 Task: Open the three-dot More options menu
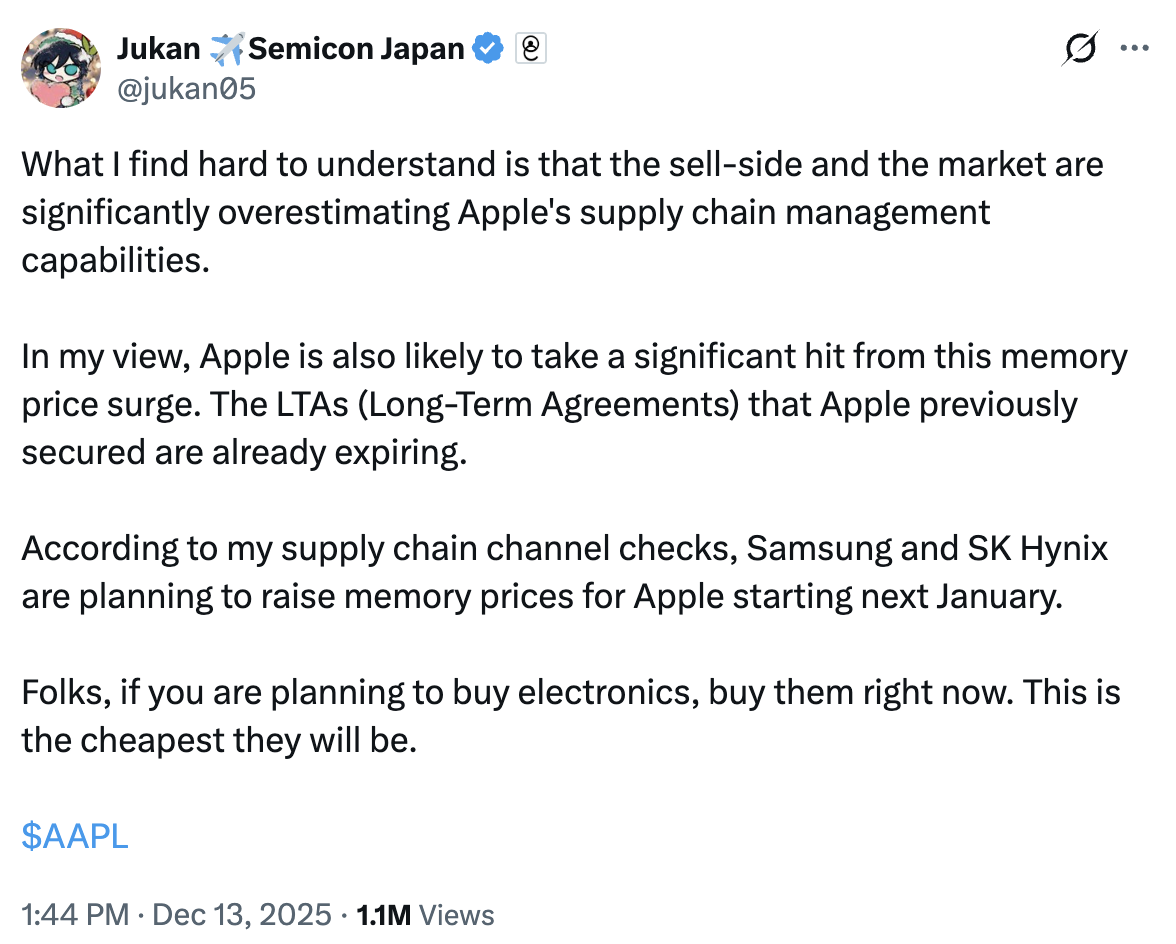(x=1134, y=48)
